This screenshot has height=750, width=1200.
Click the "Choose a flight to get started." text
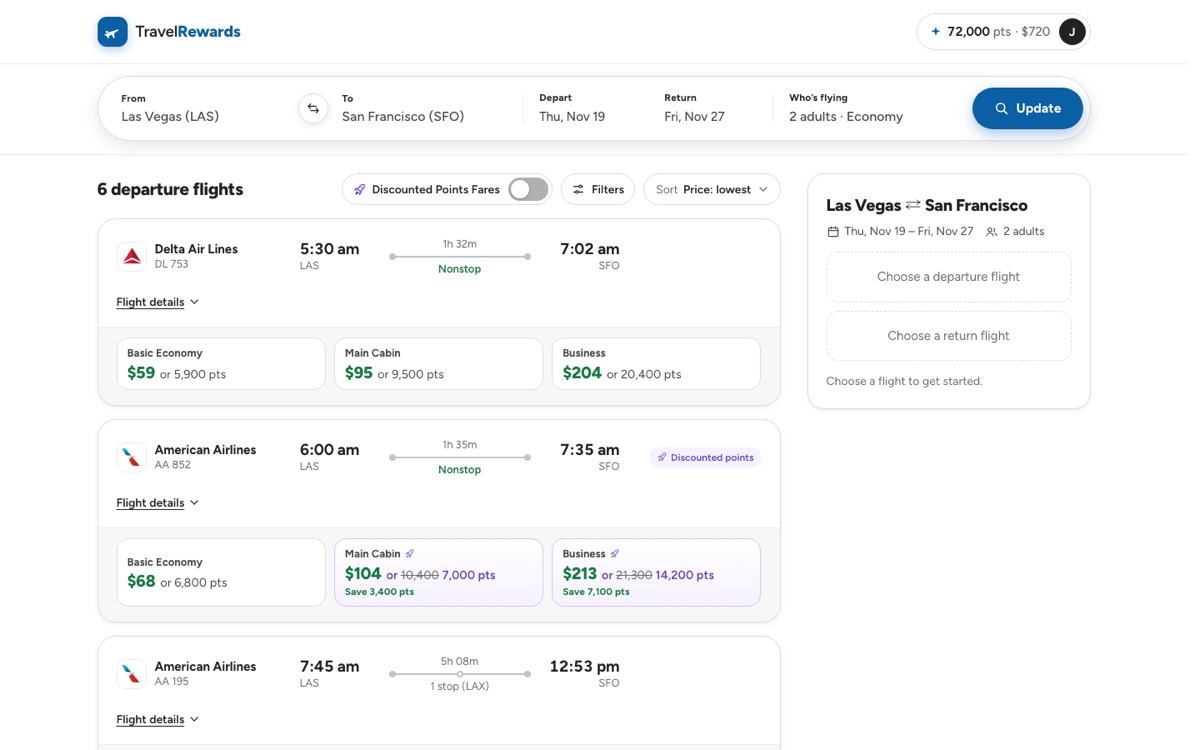(904, 381)
